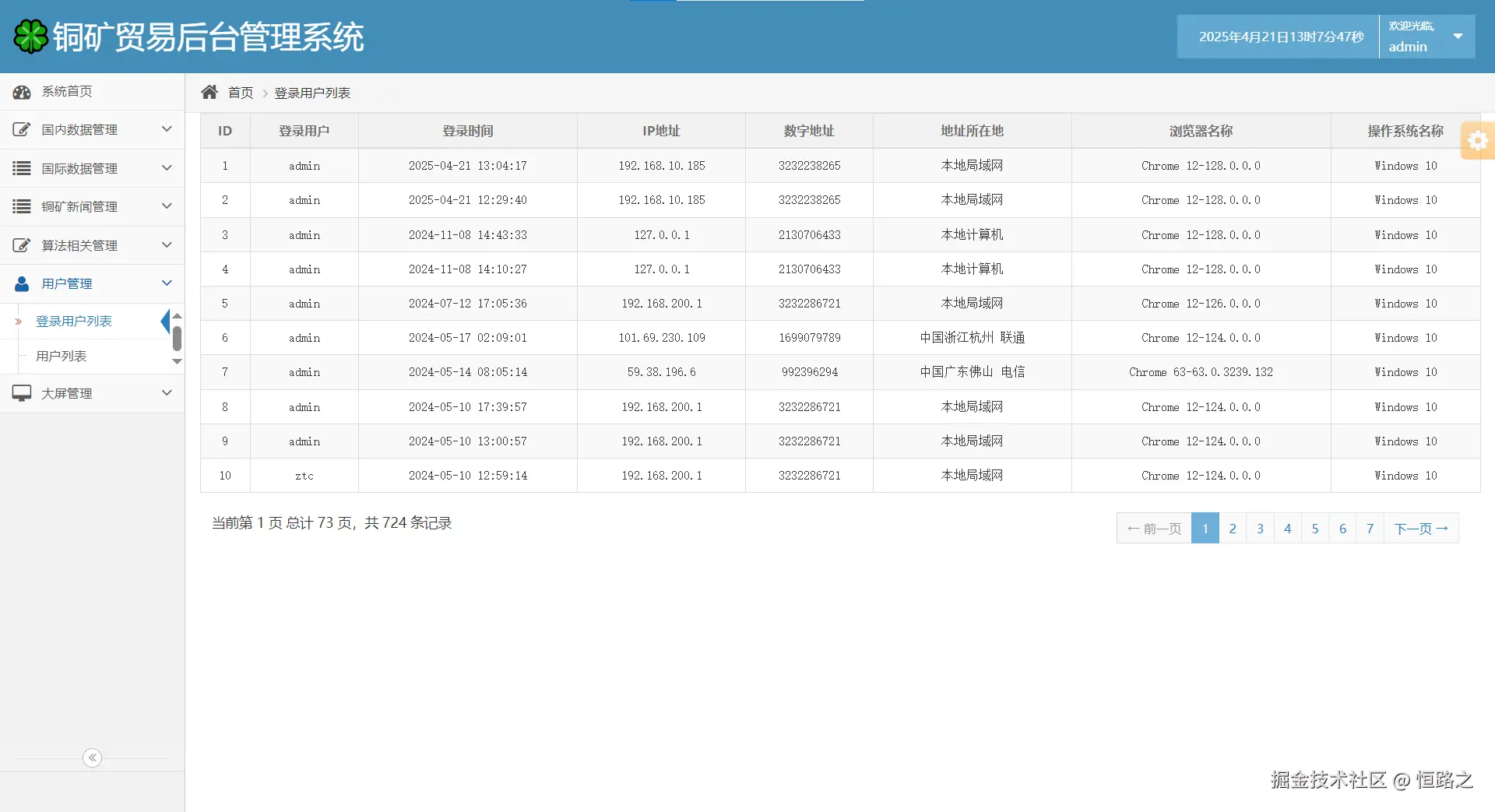Collapse the sidebar with double-arrow button
The image size is (1495, 812).
pos(92,758)
